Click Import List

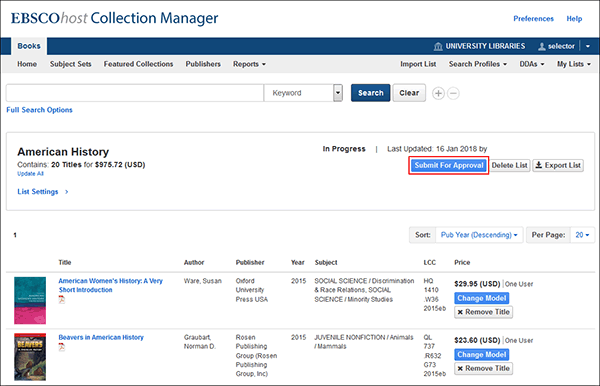click(418, 64)
